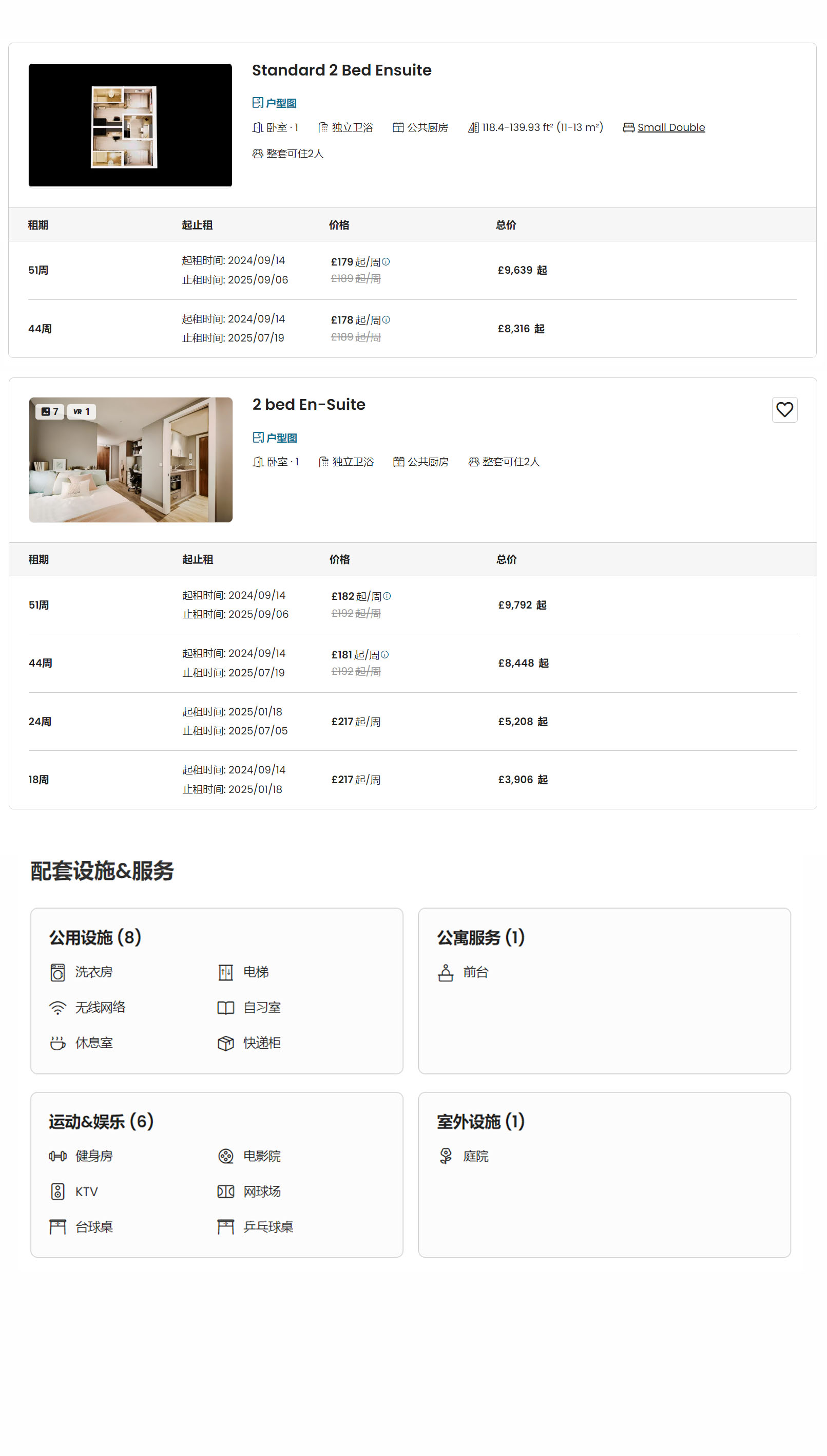Select the 24周 lease row at £5,208
This screenshot has width=827, height=1456.
[413, 722]
